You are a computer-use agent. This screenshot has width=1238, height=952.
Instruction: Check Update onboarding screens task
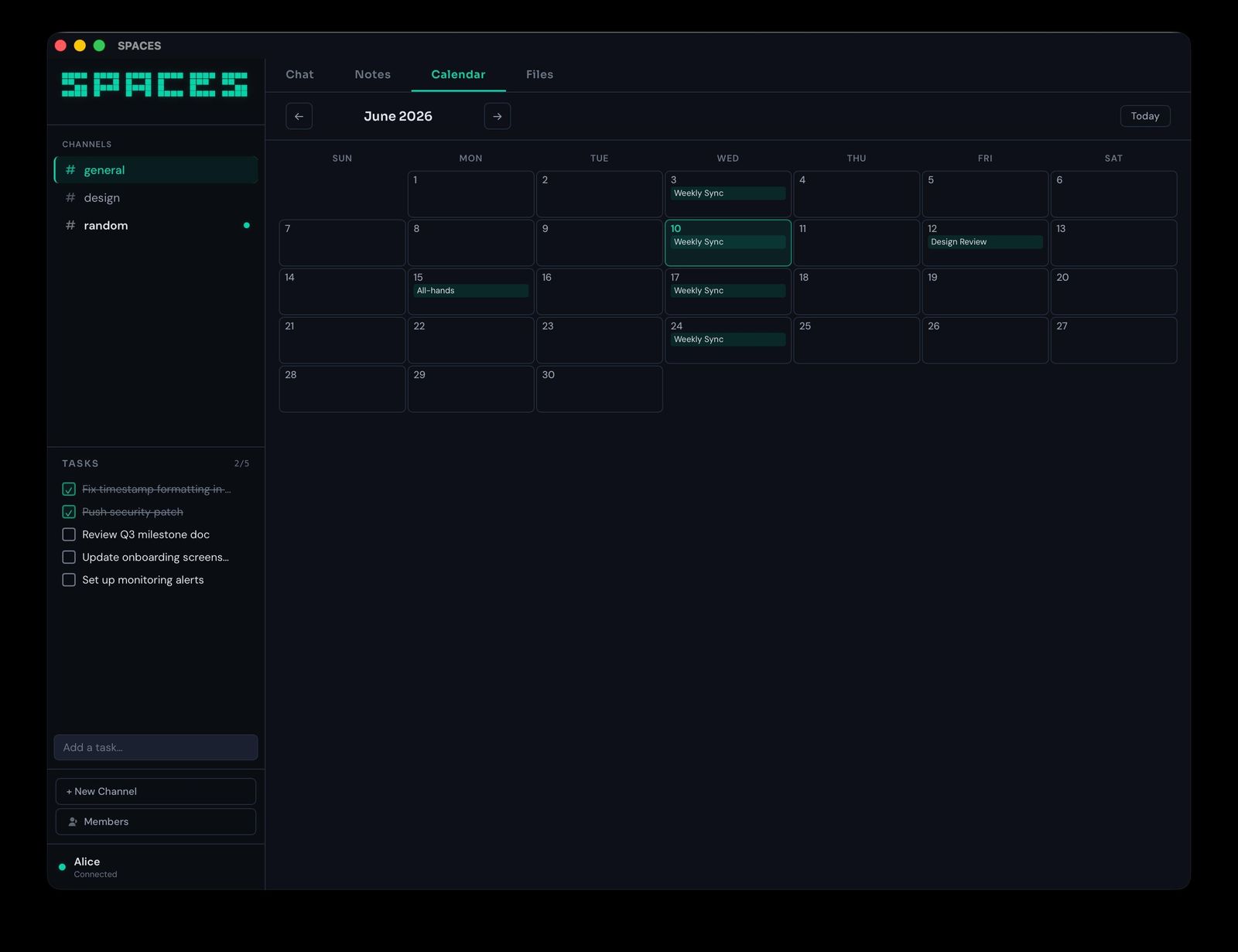(69, 557)
